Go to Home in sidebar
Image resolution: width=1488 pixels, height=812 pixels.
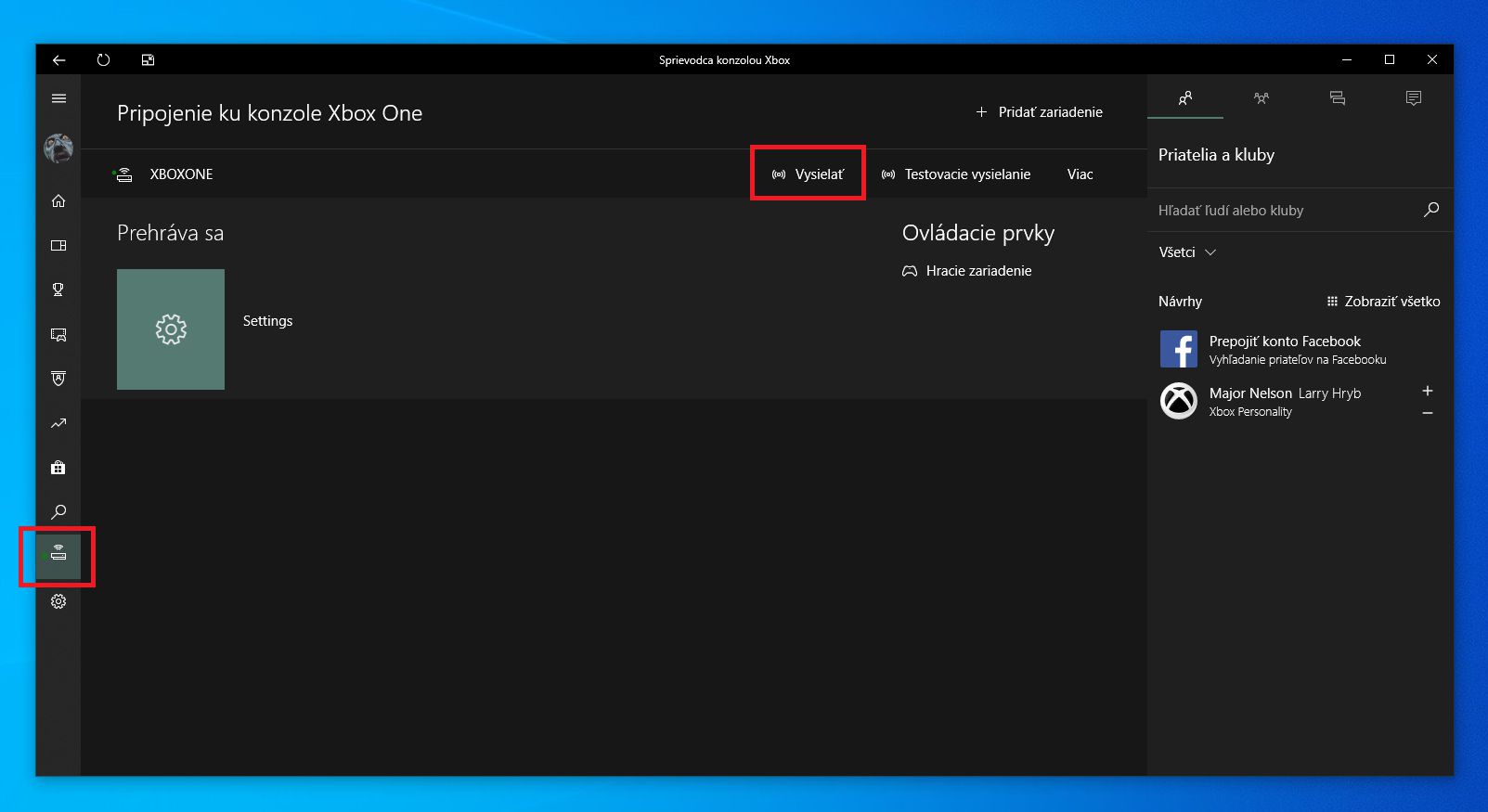58,200
